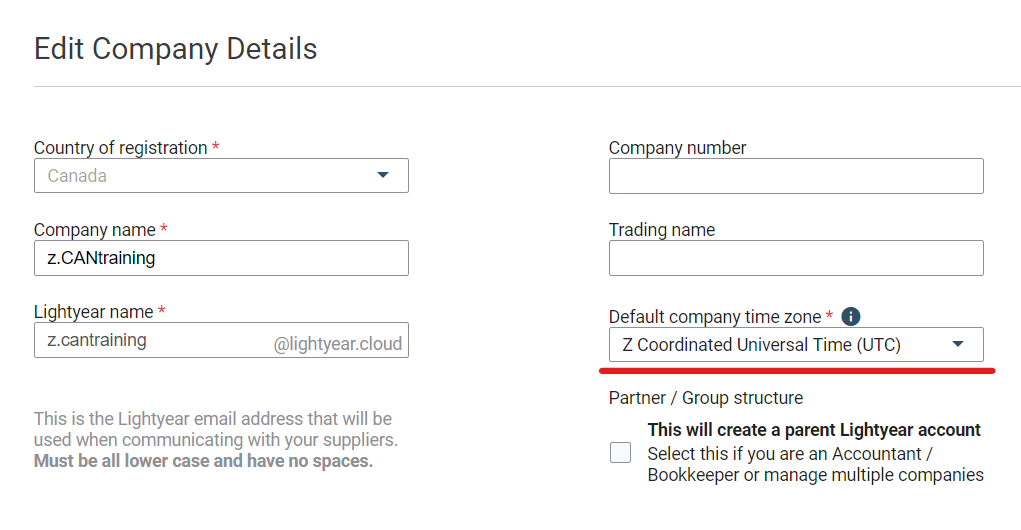Tick the parent Lightyear account checkbox
The image size is (1021, 530).
coord(620,452)
